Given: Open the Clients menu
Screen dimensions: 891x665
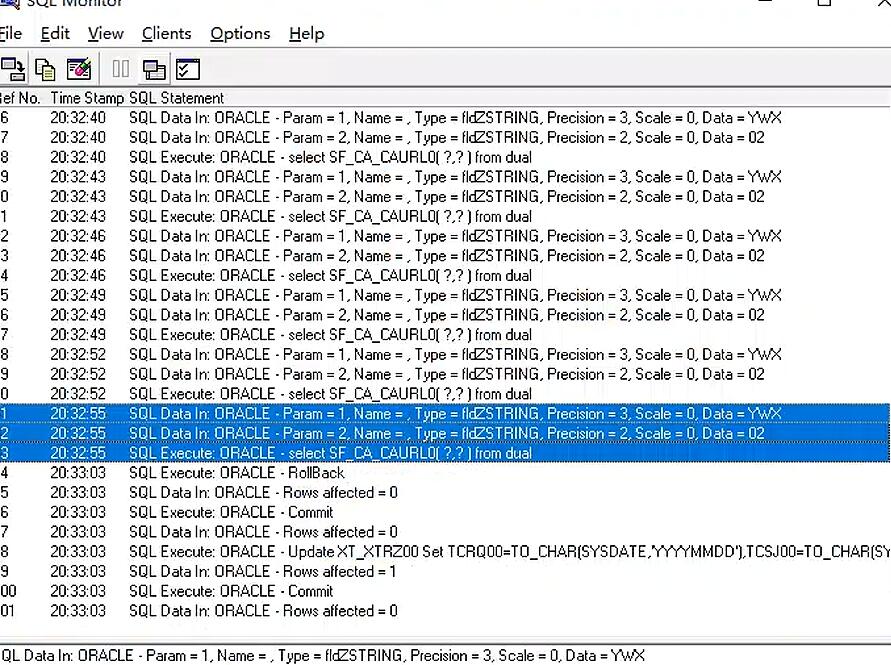Looking at the screenshot, I should click(x=166, y=34).
